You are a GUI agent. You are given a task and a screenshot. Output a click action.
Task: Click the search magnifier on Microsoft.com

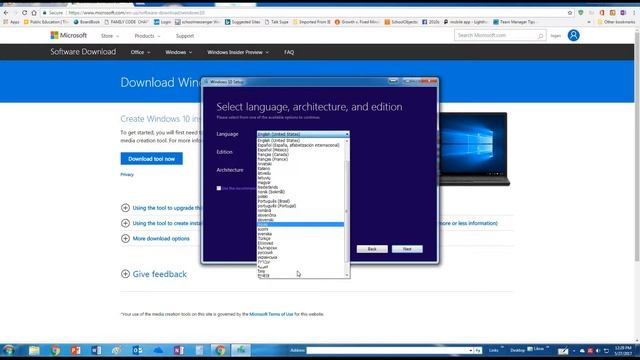(x=540, y=36)
